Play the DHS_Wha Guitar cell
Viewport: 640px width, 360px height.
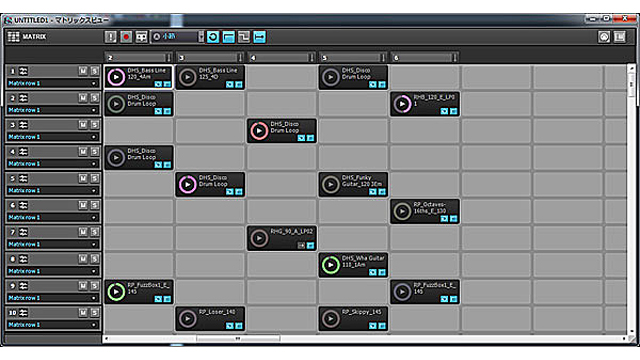[331, 265]
